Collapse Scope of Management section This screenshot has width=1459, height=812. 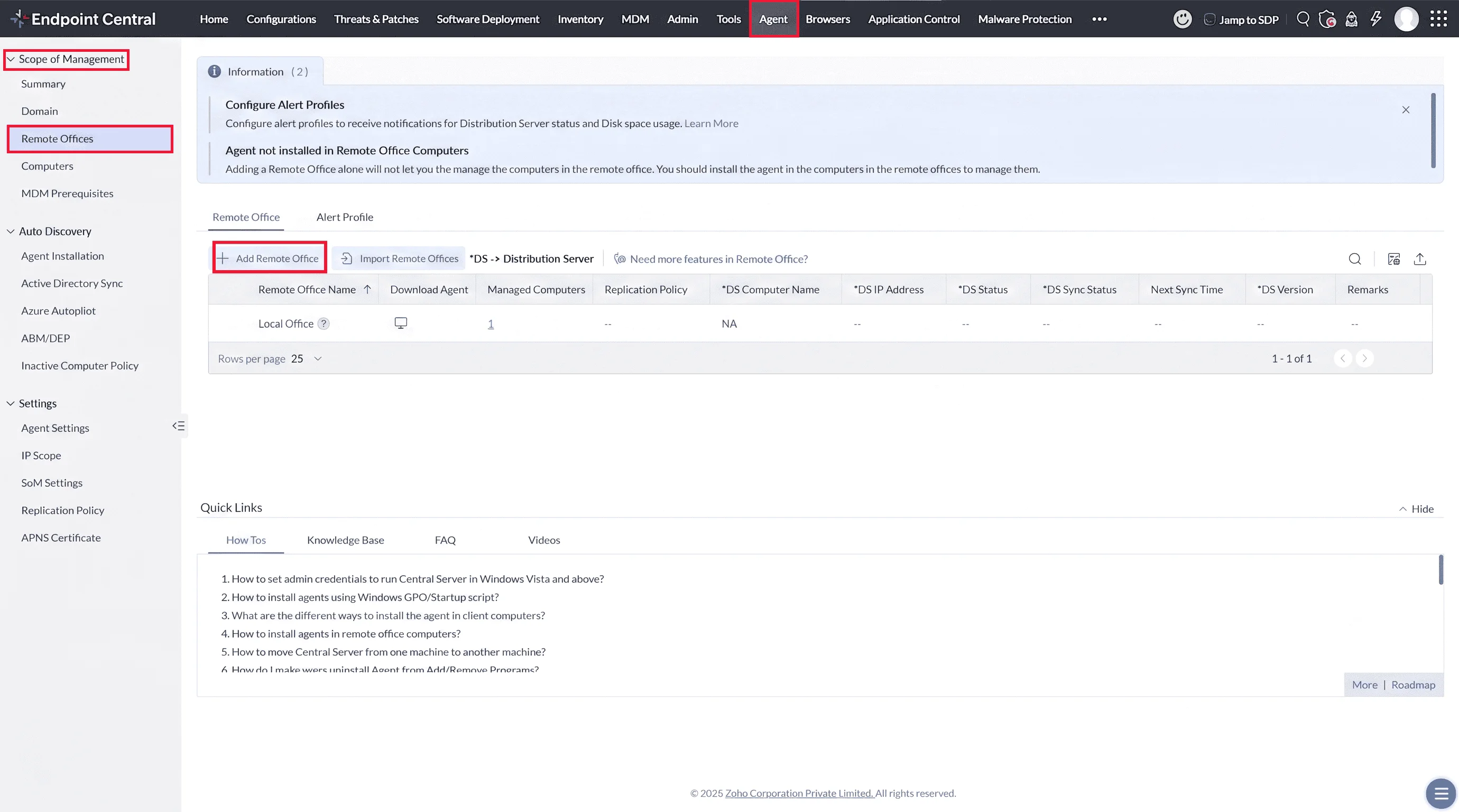coord(10,59)
